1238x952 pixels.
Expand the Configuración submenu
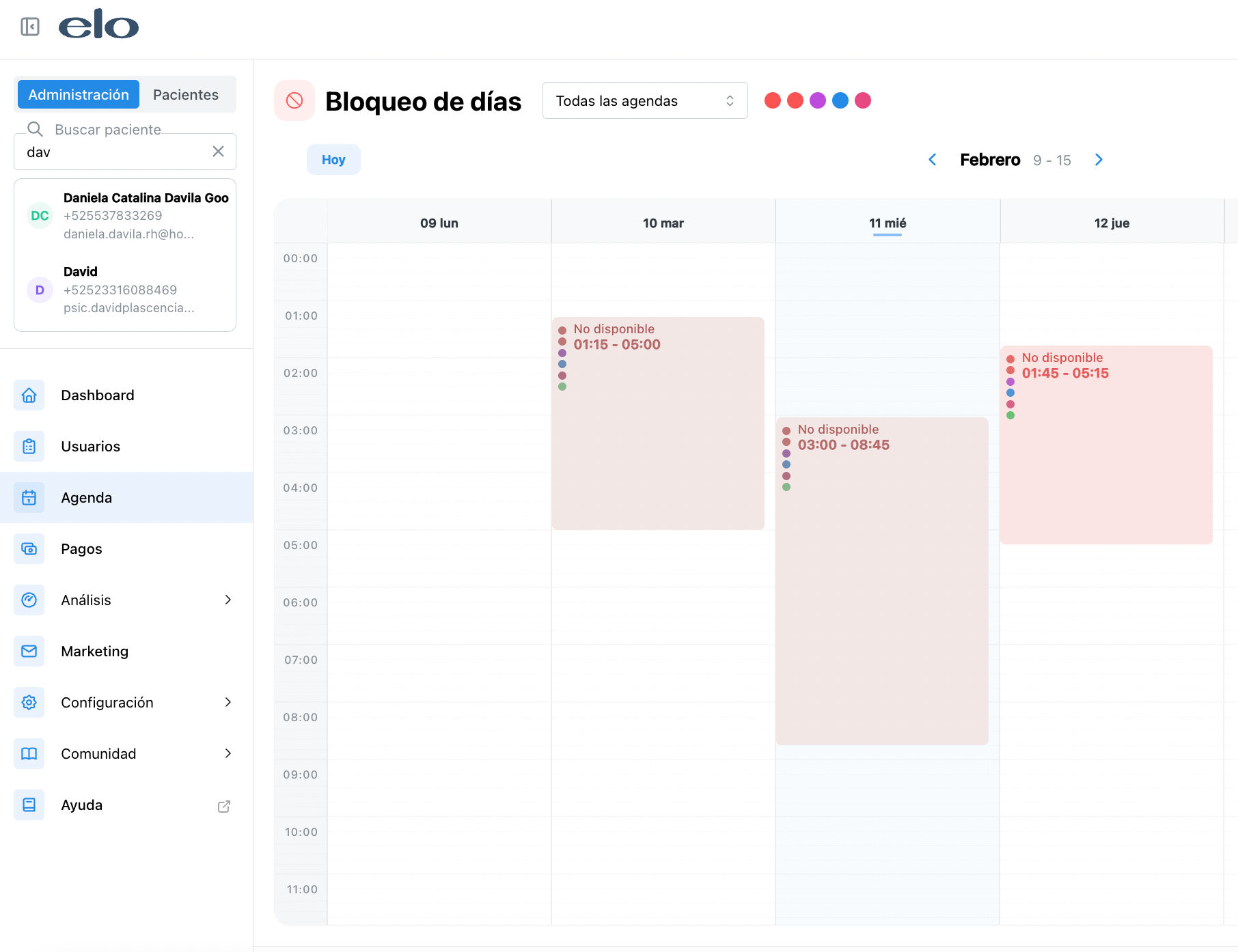(x=228, y=702)
